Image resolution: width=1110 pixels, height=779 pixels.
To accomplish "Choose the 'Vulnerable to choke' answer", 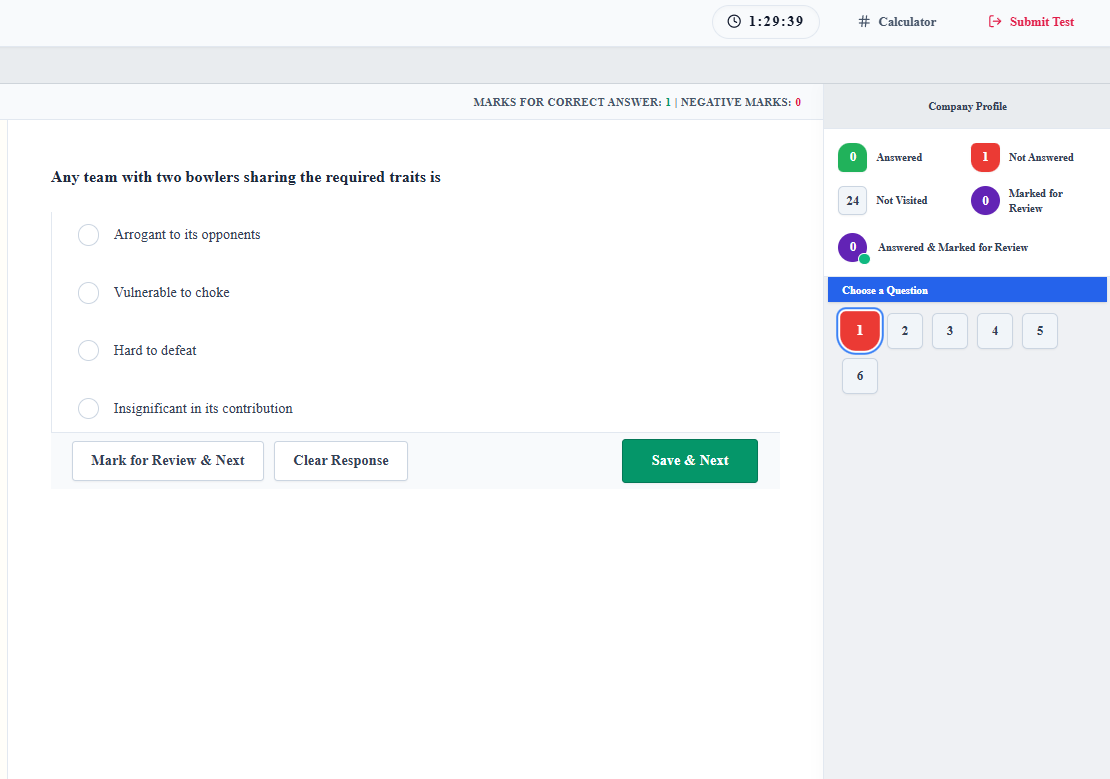I will 88,293.
